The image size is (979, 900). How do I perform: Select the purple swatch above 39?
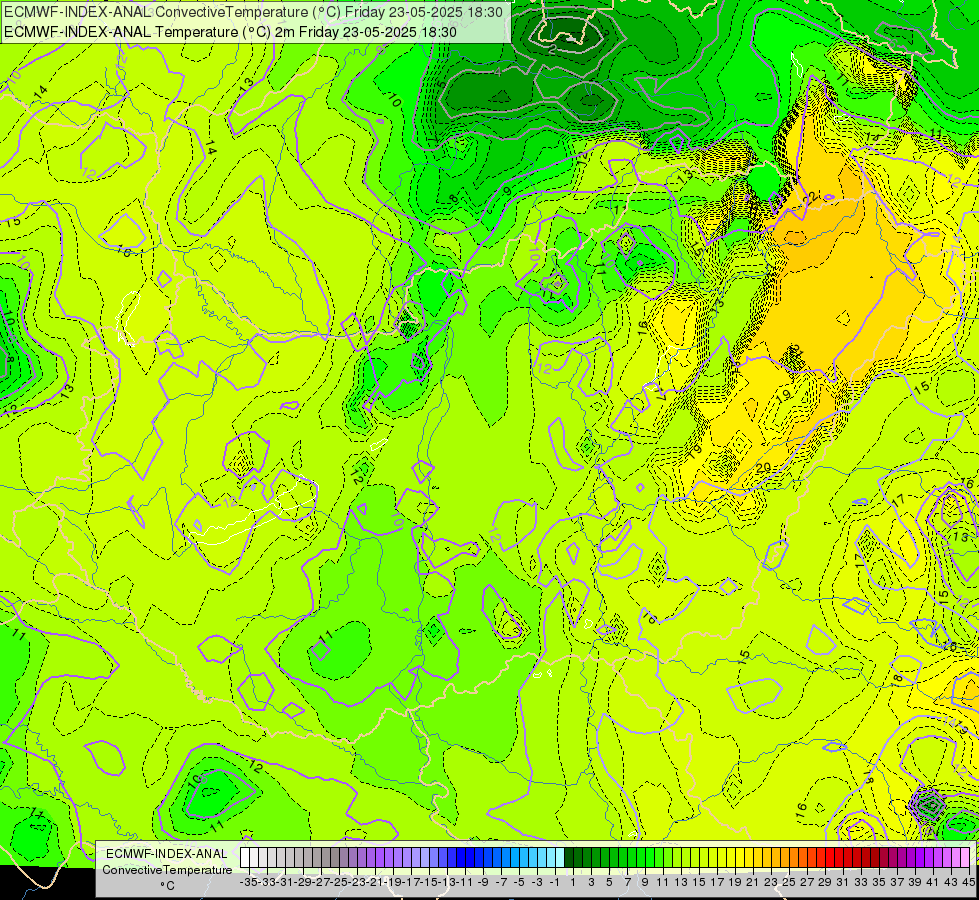coord(912,858)
